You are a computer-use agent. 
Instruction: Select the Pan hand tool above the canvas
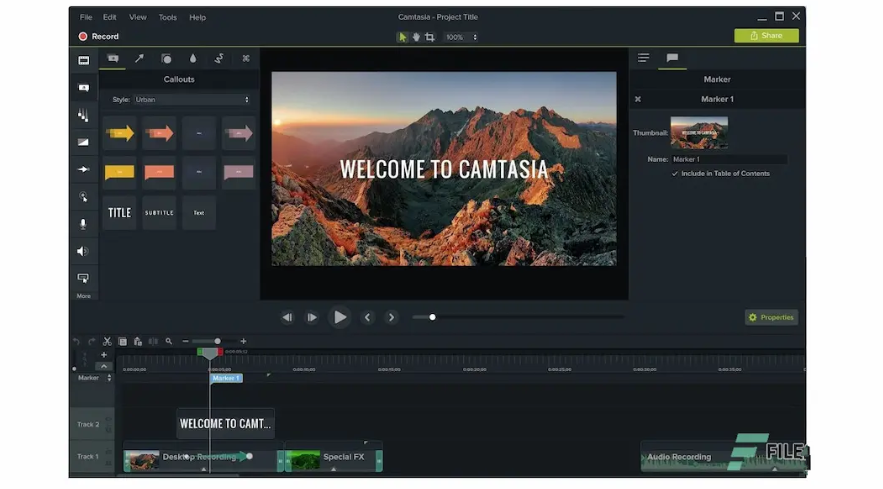[416, 37]
